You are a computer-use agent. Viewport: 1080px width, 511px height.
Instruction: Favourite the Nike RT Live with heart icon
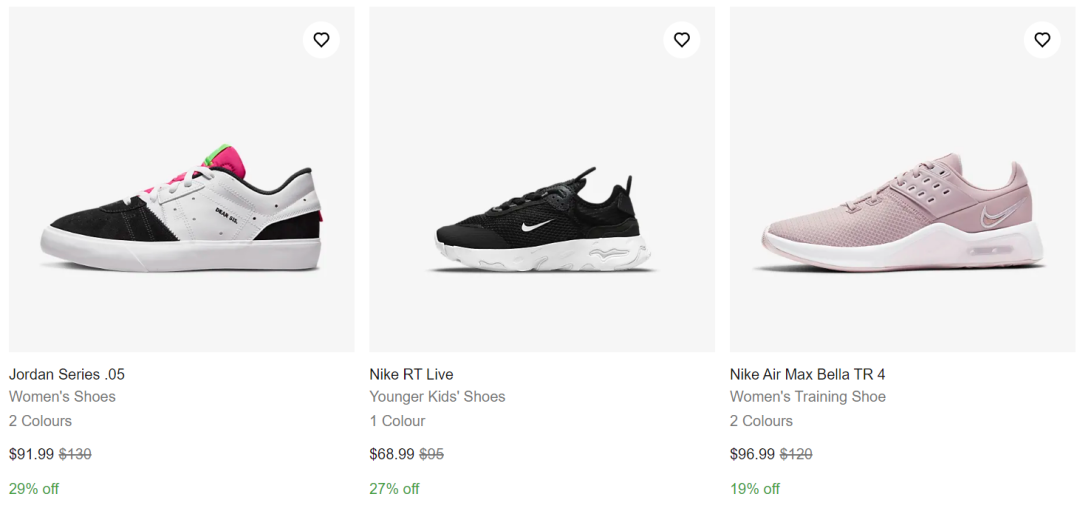(682, 40)
